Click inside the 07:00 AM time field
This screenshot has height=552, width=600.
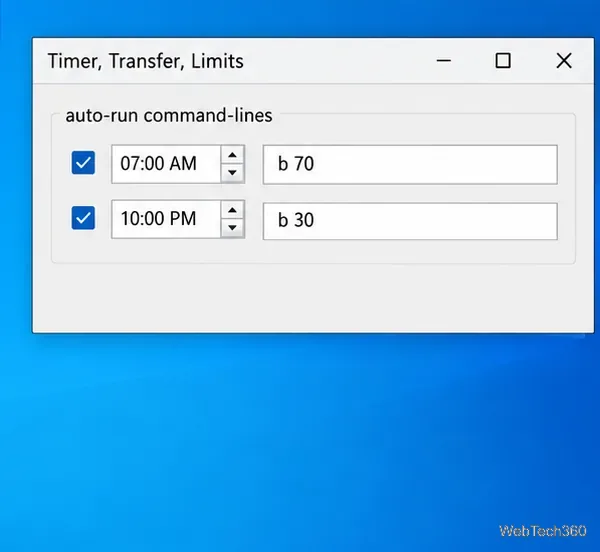(166, 164)
